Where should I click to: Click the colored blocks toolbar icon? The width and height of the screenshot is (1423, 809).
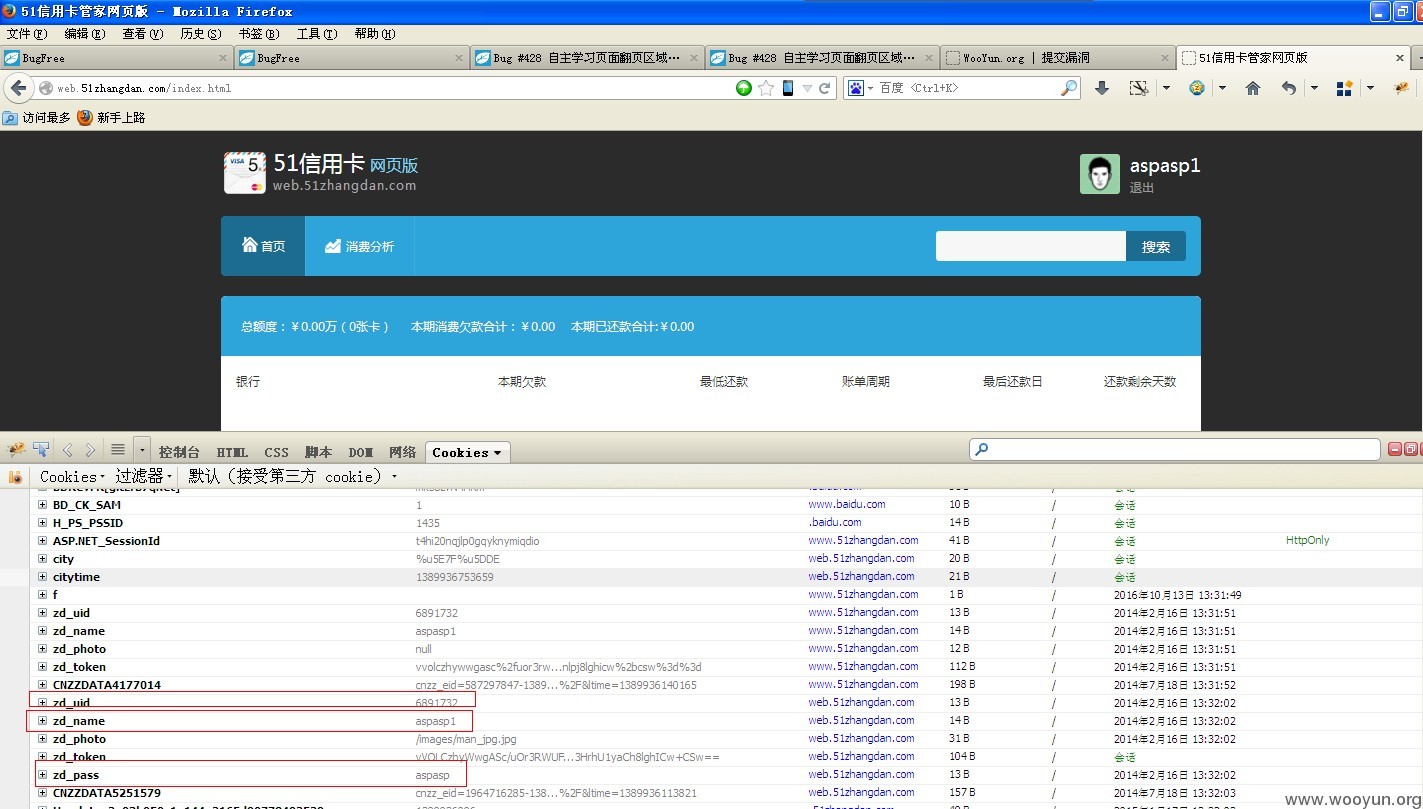tap(1345, 88)
